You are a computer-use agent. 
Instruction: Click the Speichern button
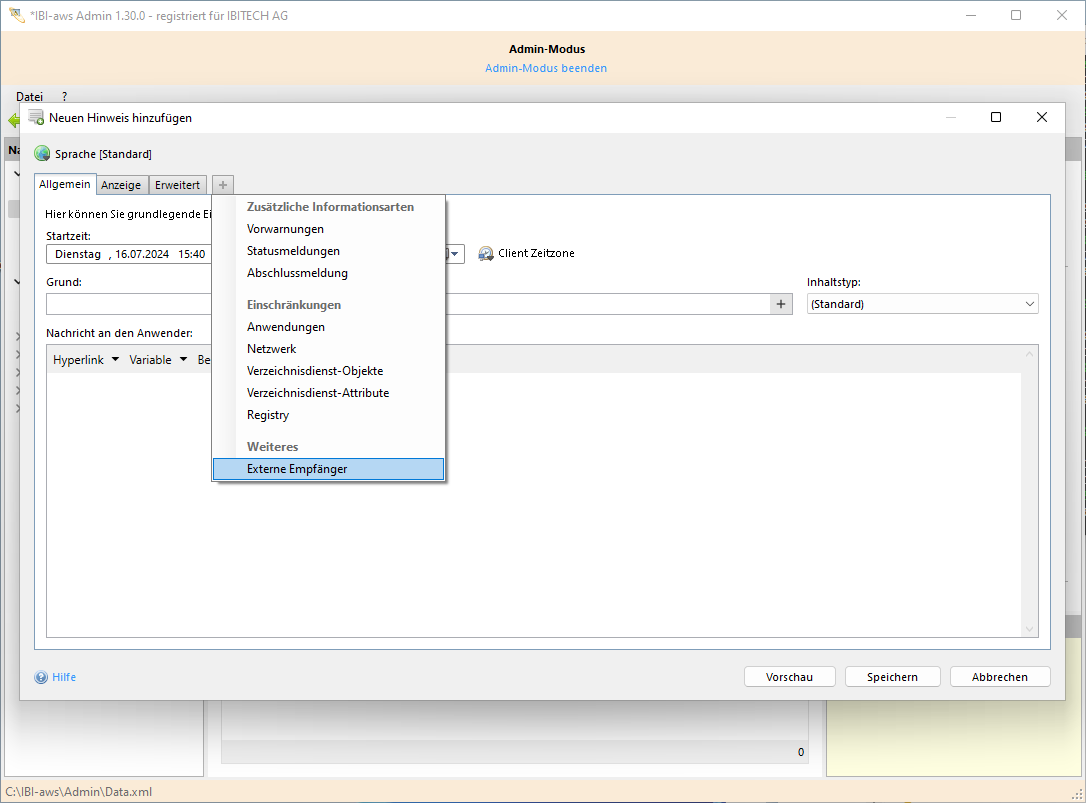892,677
